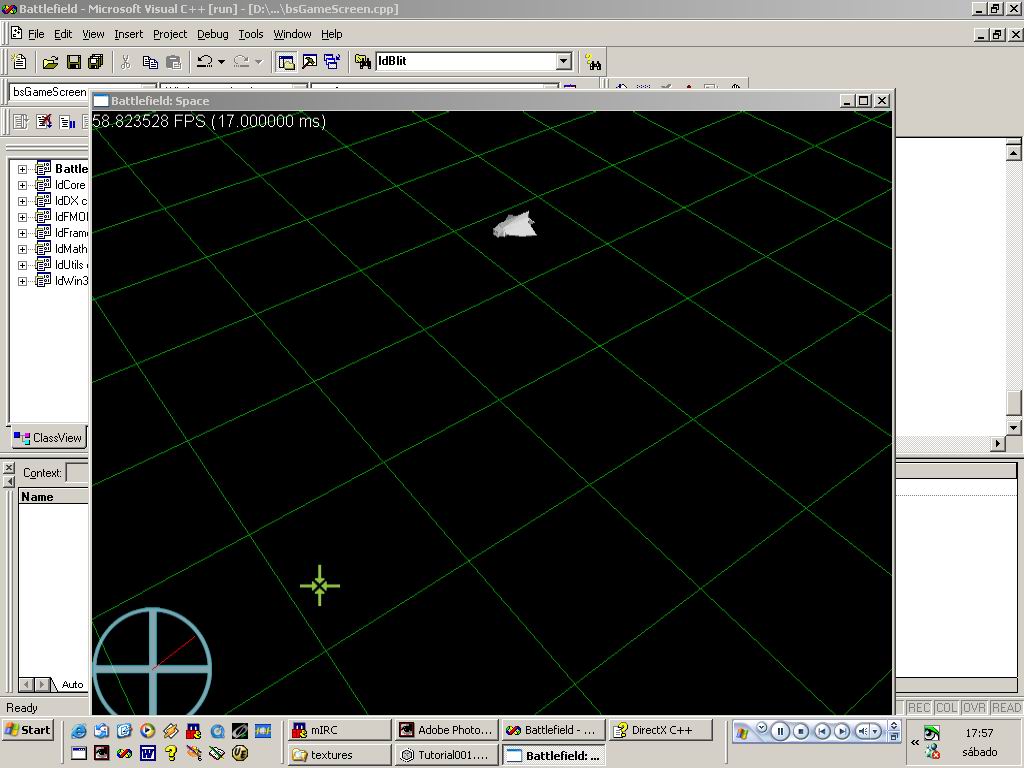The width and height of the screenshot is (1024, 768).
Task: Open the Redo history dropdown arrow
Action: [258, 62]
